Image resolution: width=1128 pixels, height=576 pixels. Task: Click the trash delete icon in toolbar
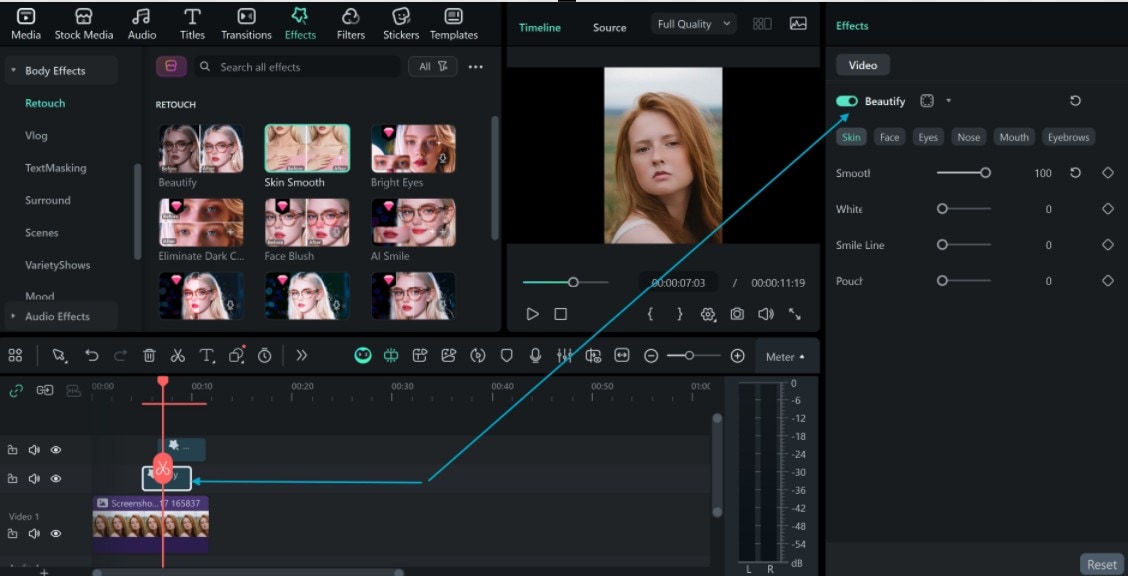[149, 355]
